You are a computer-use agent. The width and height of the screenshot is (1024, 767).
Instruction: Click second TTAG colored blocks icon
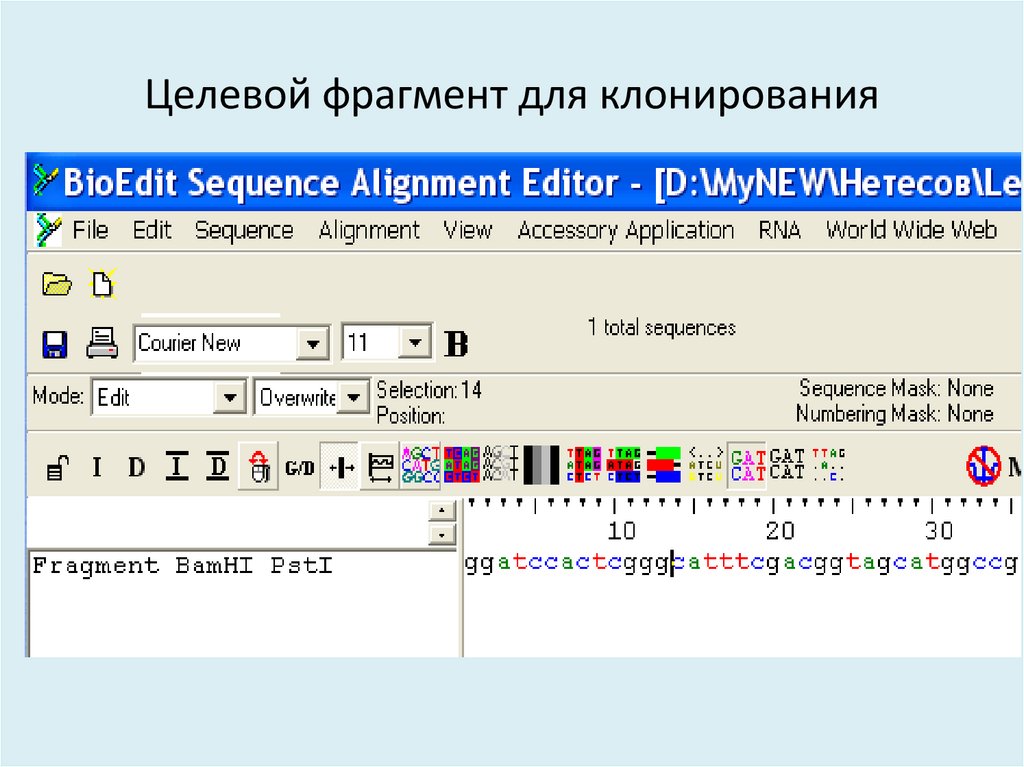pos(624,465)
